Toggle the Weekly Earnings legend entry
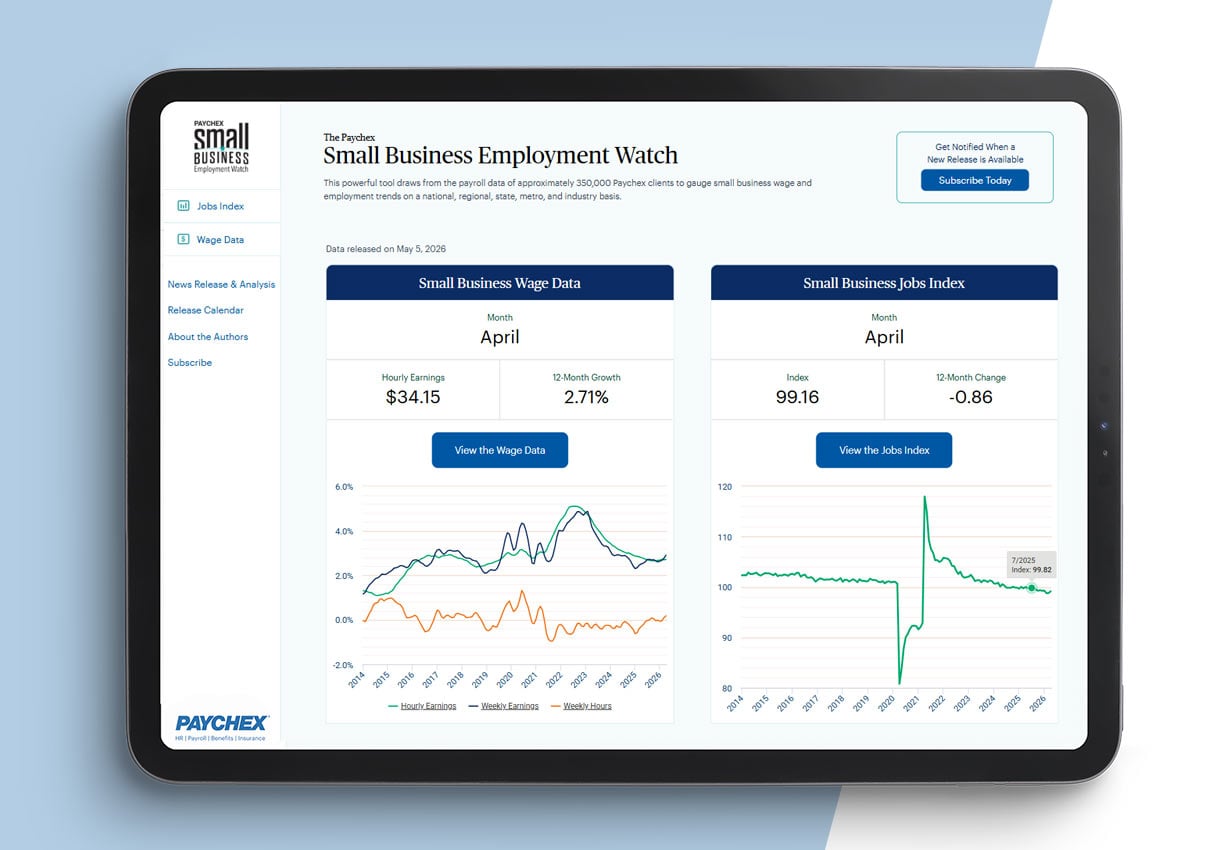Image resolution: width=1210 pixels, height=850 pixels. (504, 706)
